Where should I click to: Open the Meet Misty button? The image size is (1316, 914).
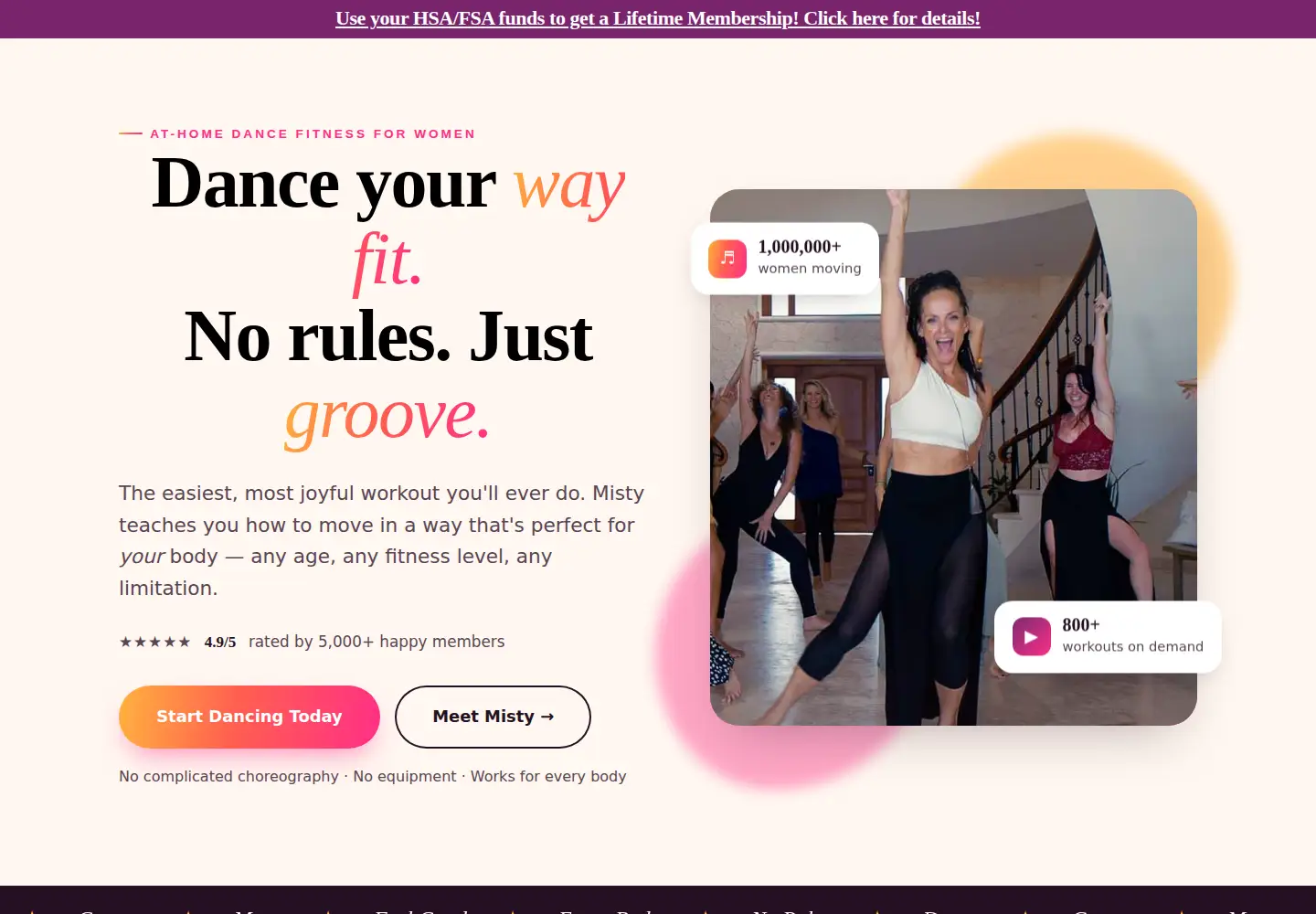(x=493, y=717)
